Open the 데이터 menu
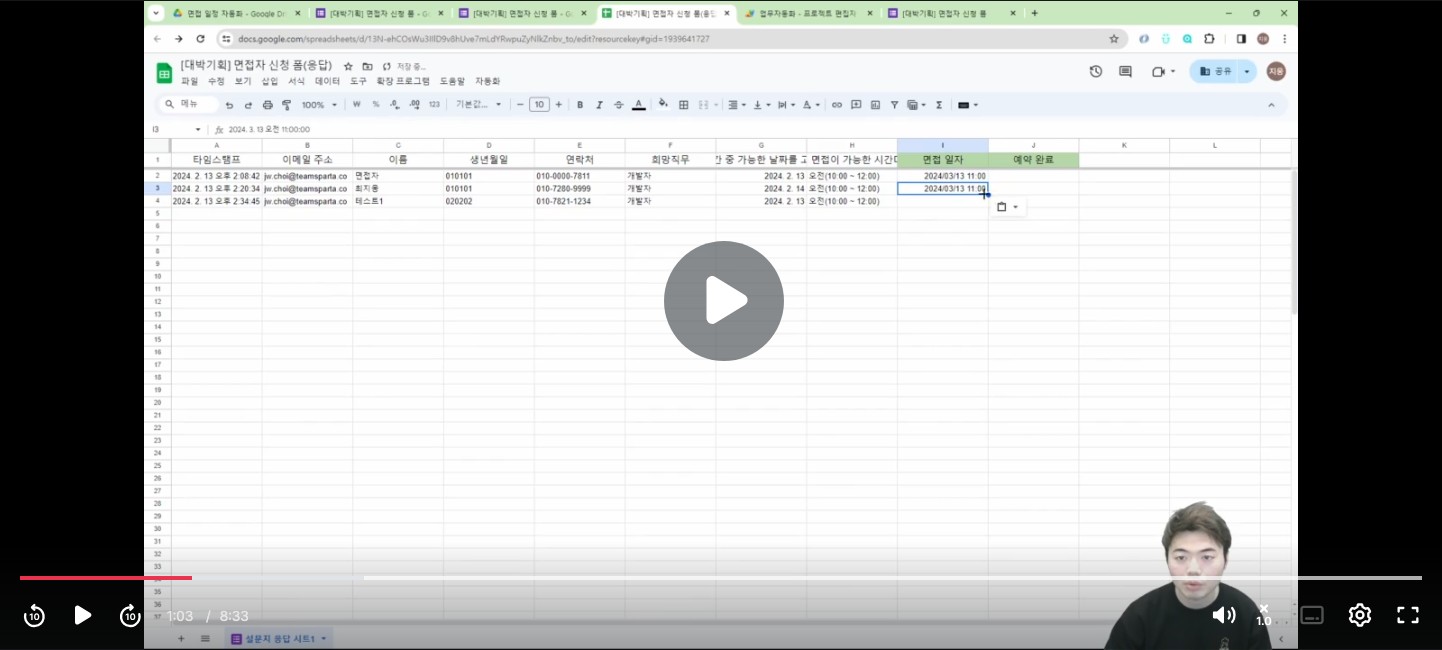Viewport: 1442px width, 650px height. [x=327, y=82]
